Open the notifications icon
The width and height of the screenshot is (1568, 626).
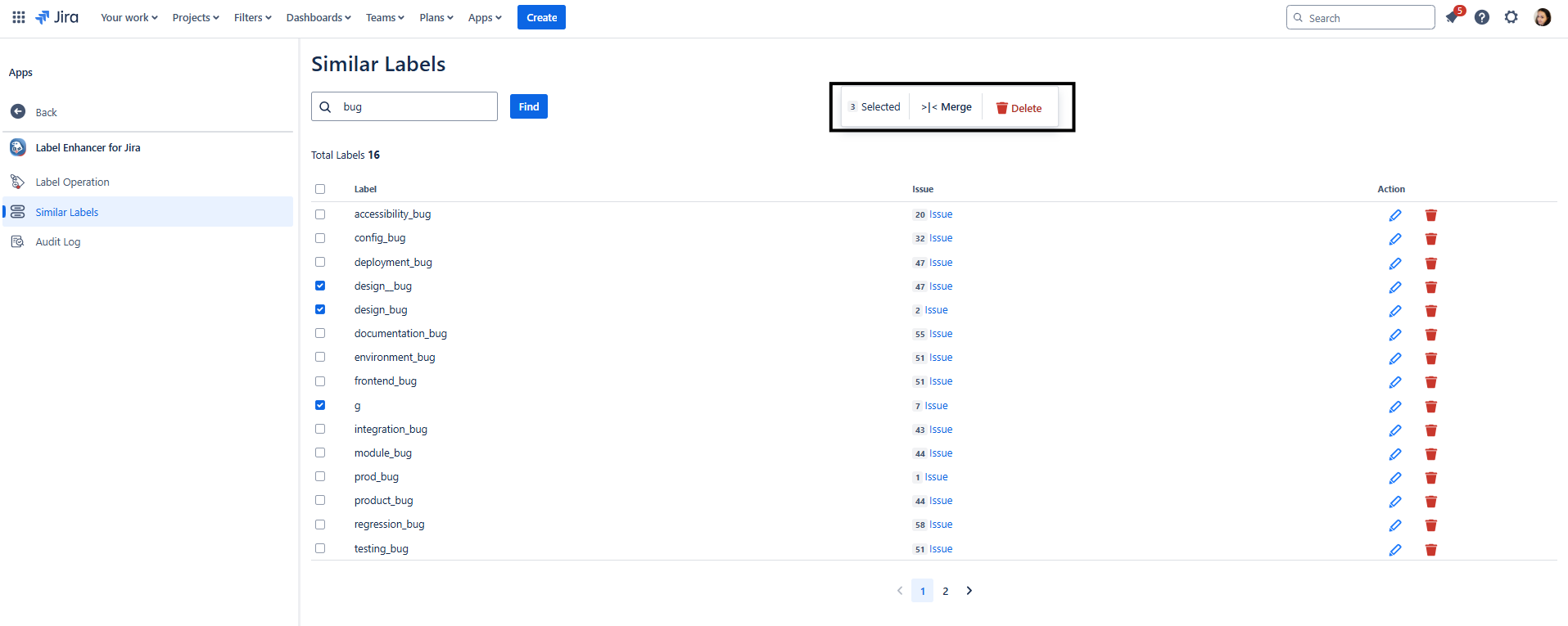(x=1452, y=17)
